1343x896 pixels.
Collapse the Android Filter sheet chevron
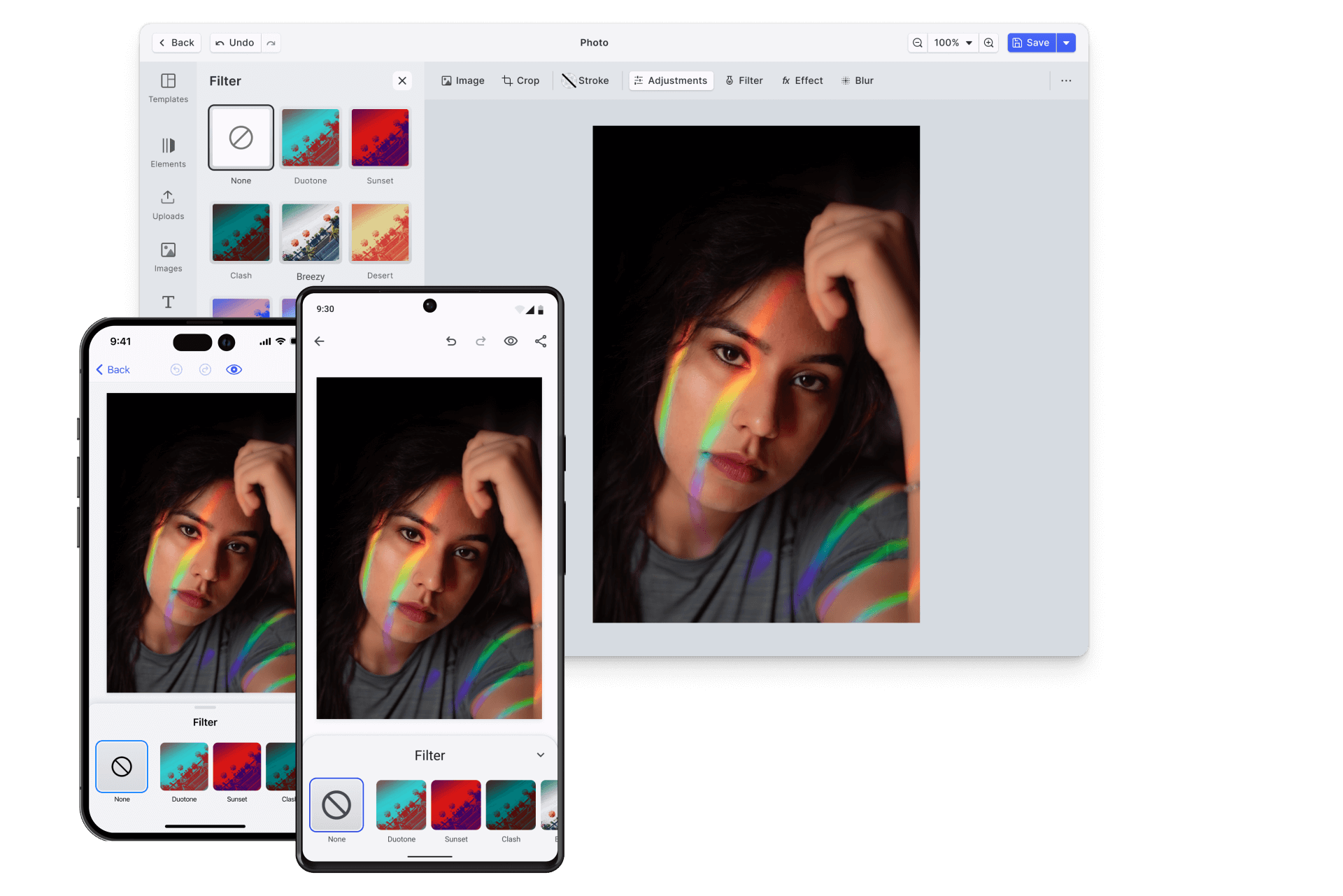541,755
